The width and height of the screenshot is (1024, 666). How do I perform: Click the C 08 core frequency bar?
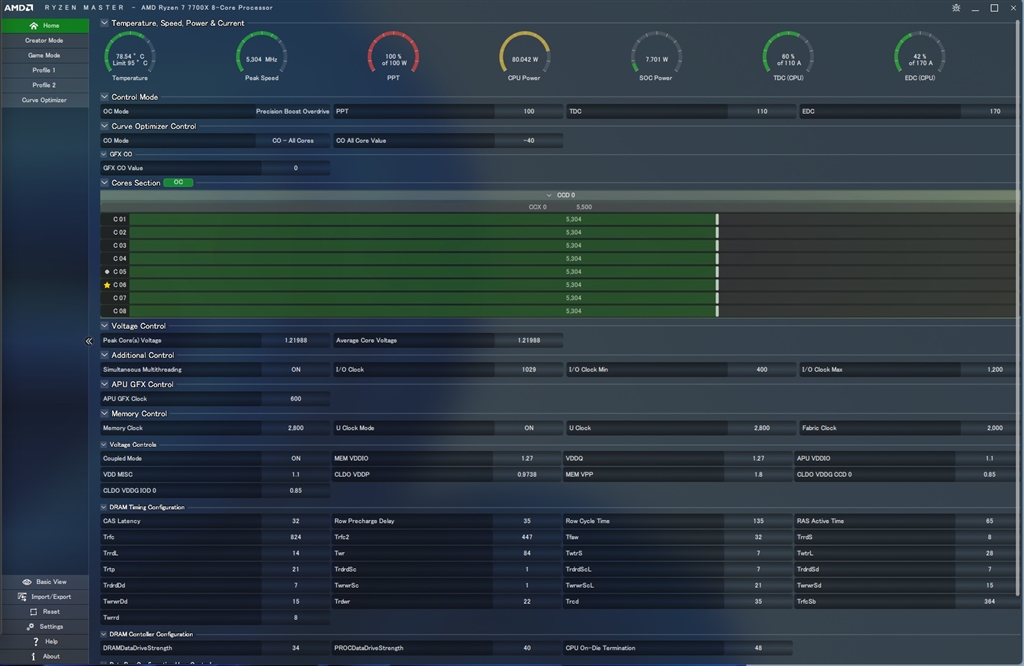[424, 311]
